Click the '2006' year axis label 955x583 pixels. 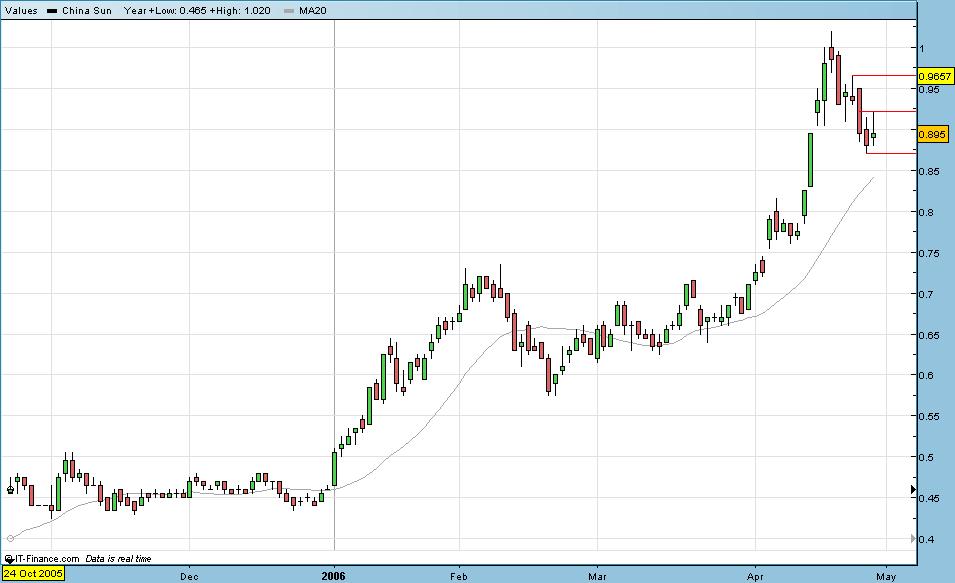tap(333, 576)
